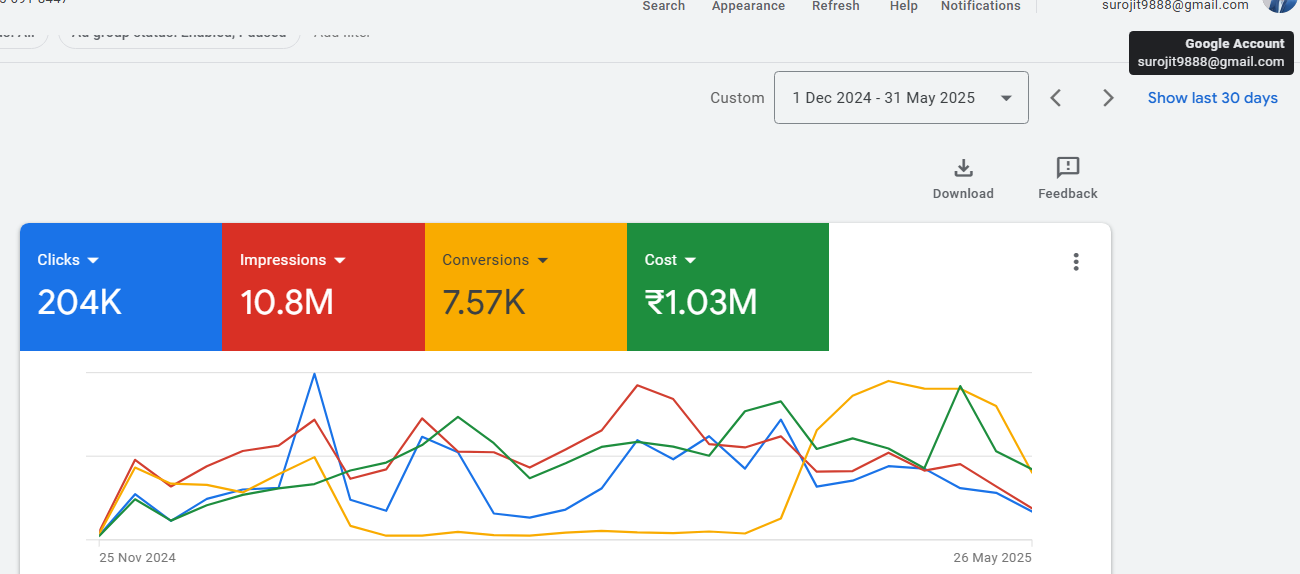Go to the next date range arrow
This screenshot has height=574, width=1300.
1107,98
